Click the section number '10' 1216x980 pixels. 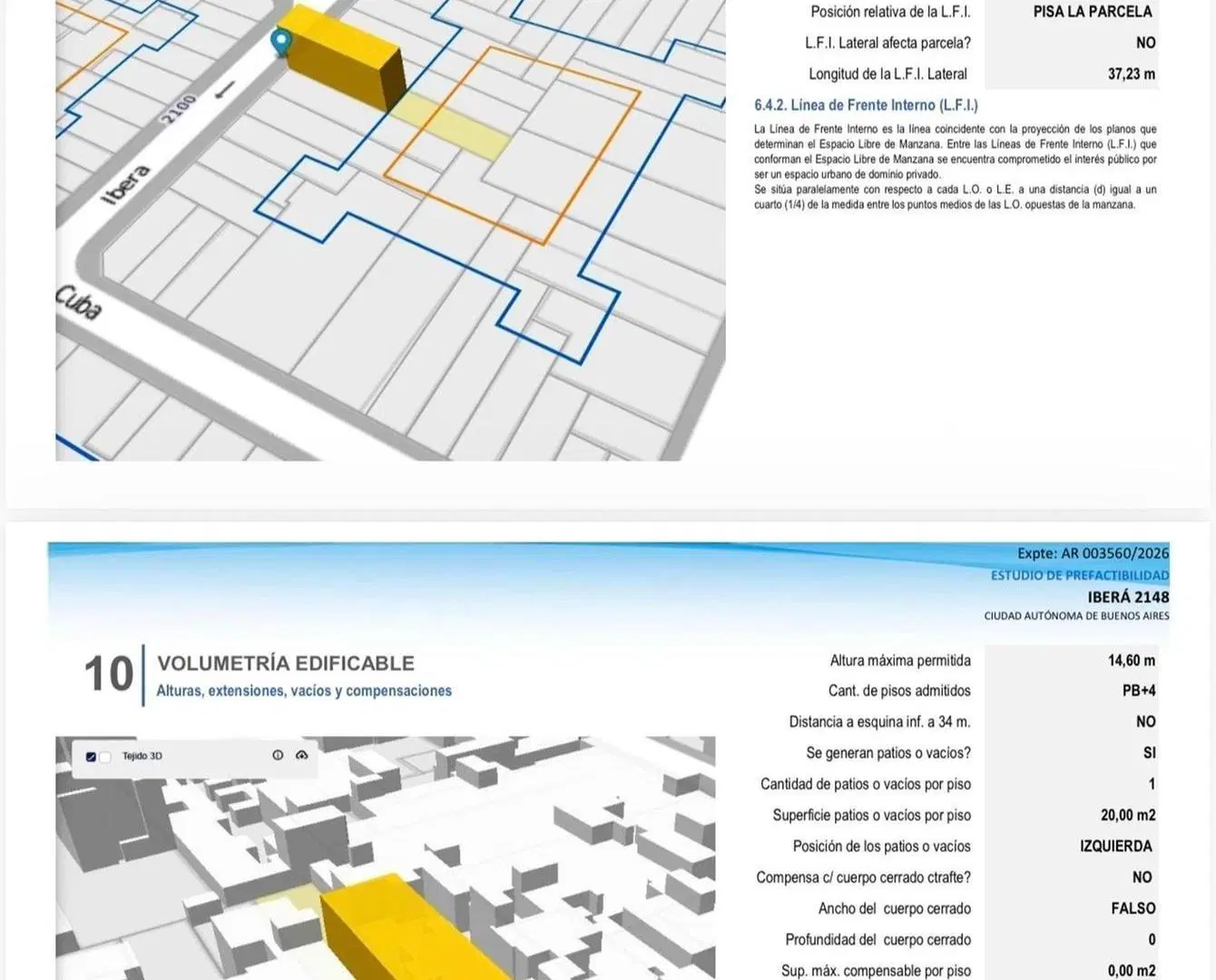click(109, 674)
